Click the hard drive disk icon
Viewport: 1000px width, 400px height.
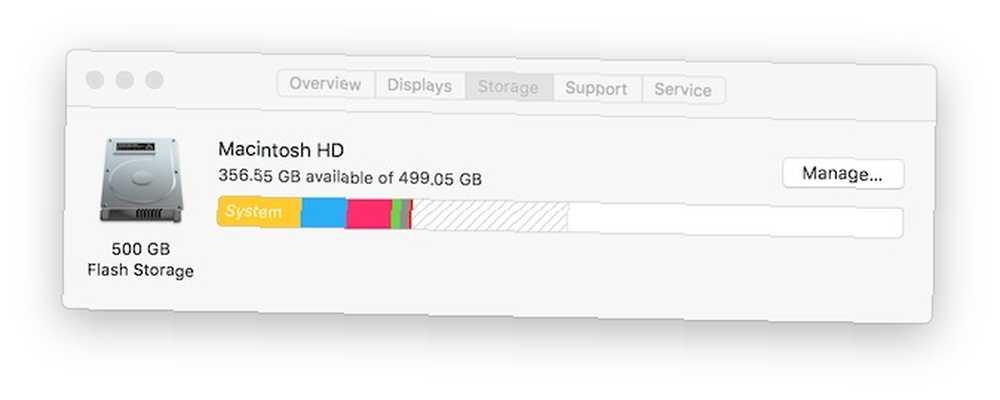click(142, 181)
